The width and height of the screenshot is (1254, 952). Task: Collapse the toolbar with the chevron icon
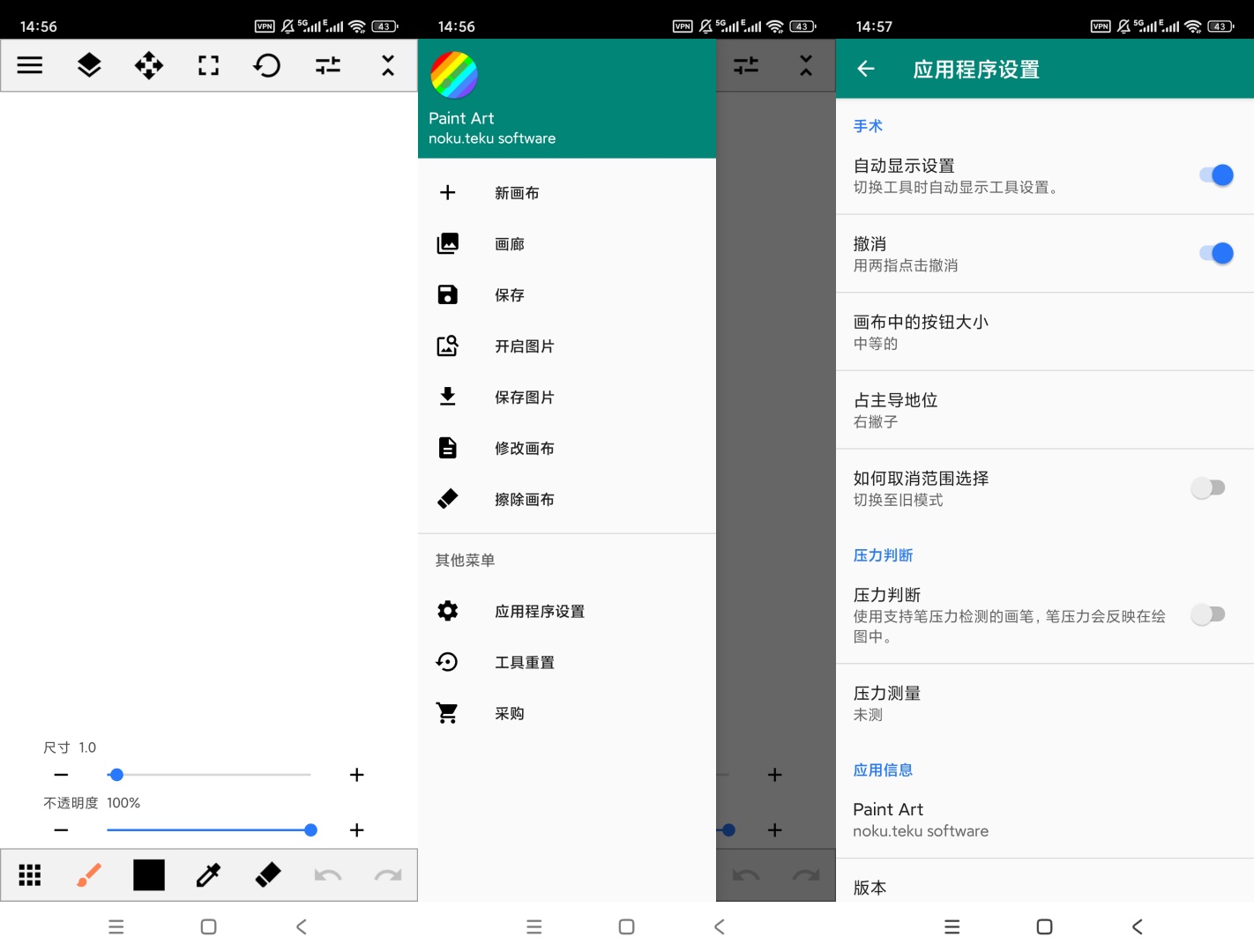(388, 65)
